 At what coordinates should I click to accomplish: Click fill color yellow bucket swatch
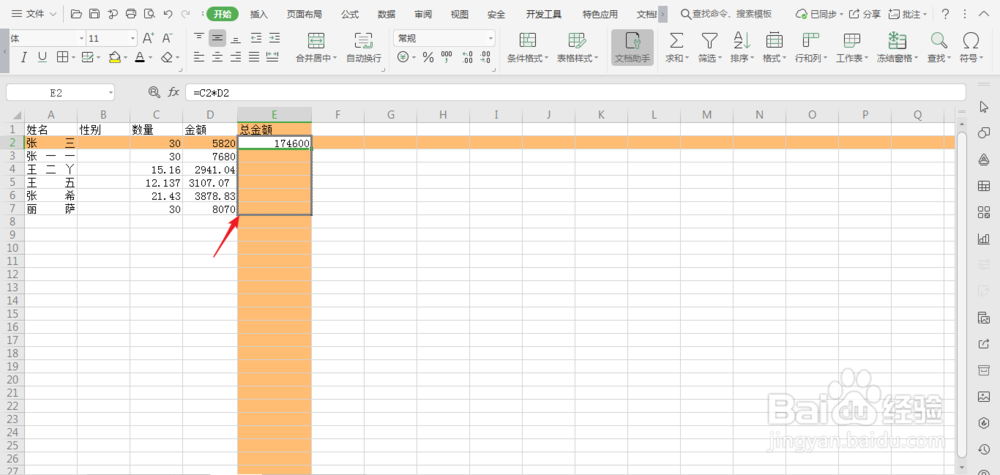click(115, 57)
